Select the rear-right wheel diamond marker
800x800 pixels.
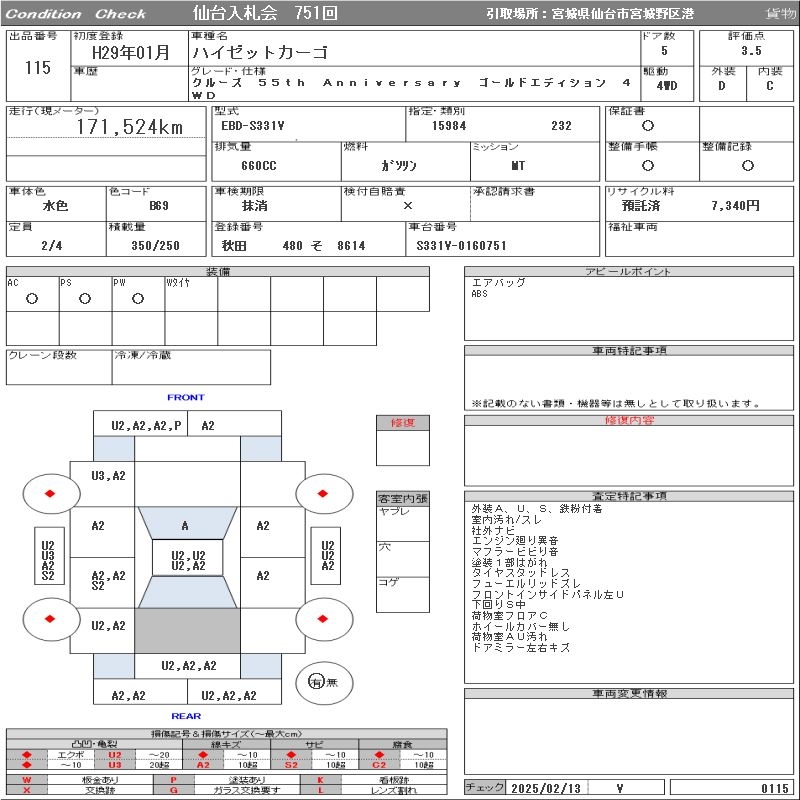[324, 619]
